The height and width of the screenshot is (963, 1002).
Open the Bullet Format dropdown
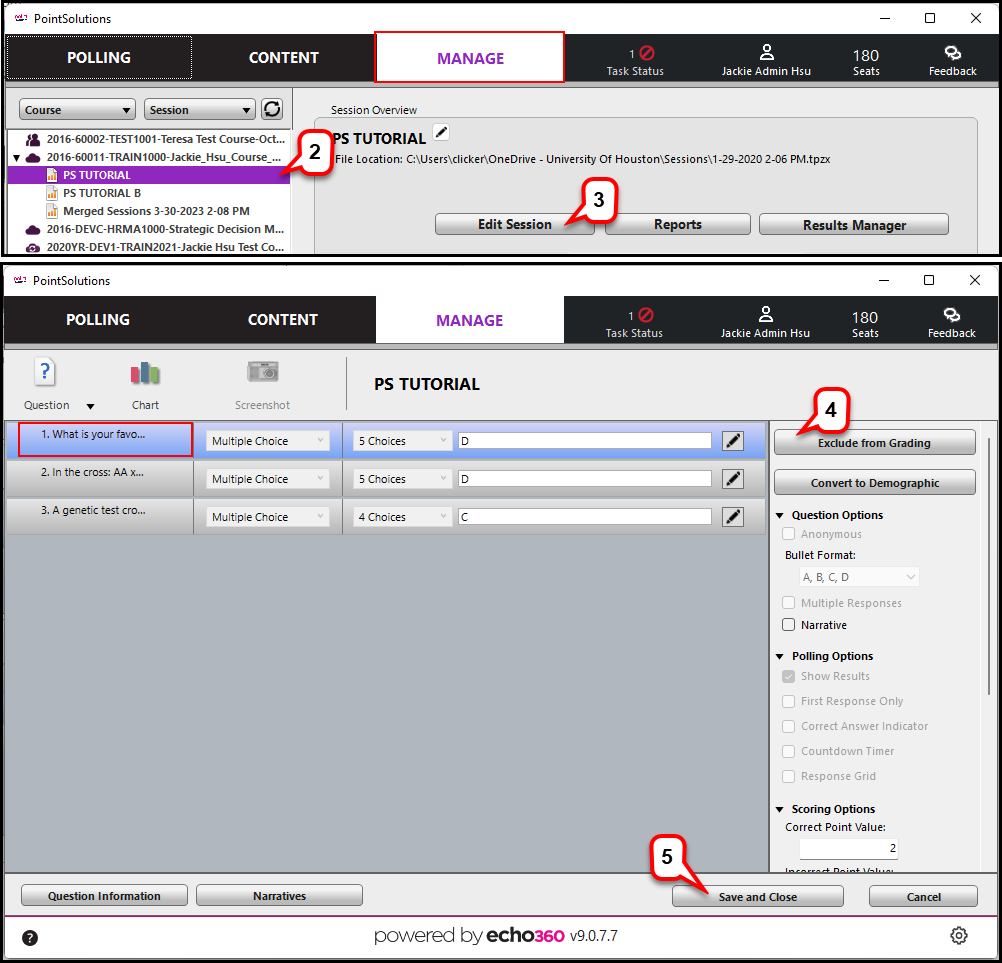[x=860, y=577]
